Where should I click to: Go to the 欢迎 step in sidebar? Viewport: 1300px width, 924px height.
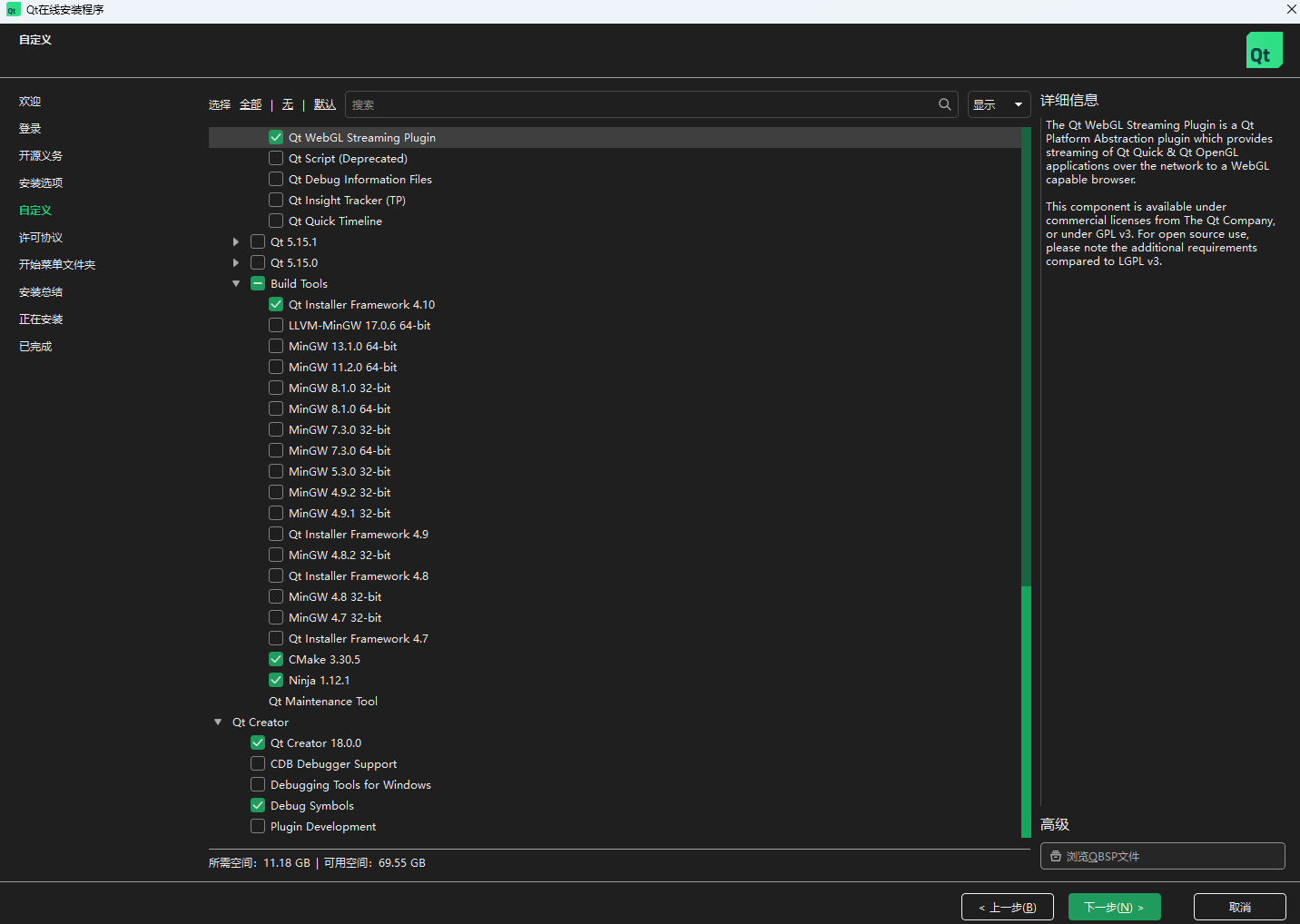pyautogui.click(x=30, y=102)
